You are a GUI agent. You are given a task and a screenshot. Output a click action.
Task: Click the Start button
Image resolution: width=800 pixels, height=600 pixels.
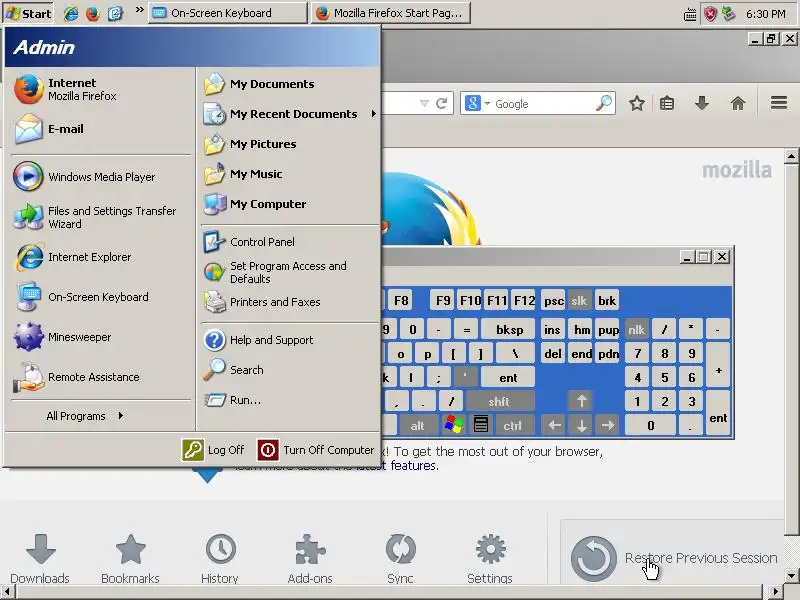pos(29,13)
